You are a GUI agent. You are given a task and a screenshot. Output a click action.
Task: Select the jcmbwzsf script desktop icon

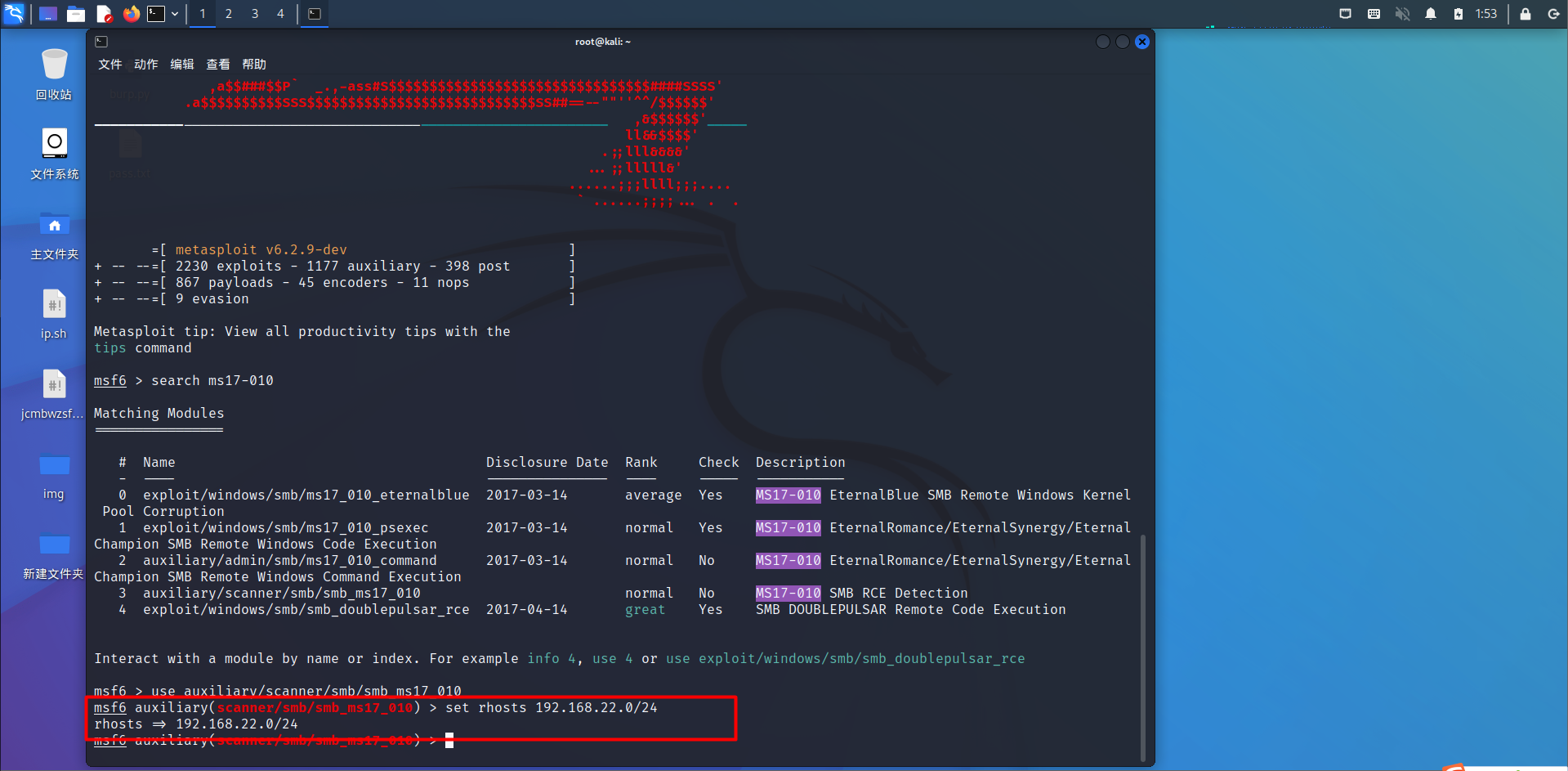(x=54, y=394)
